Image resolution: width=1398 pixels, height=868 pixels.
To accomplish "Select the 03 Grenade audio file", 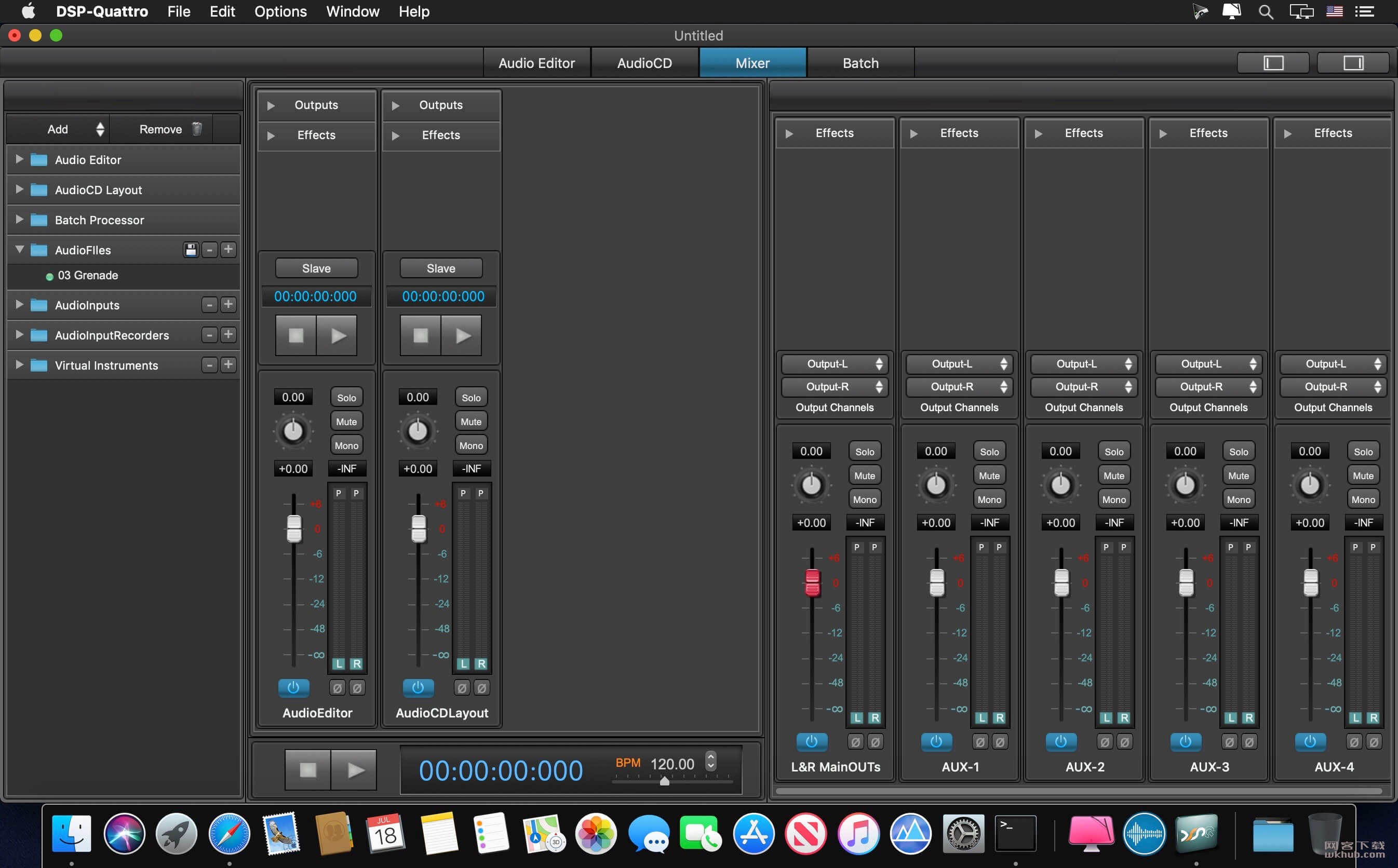I will click(x=88, y=275).
